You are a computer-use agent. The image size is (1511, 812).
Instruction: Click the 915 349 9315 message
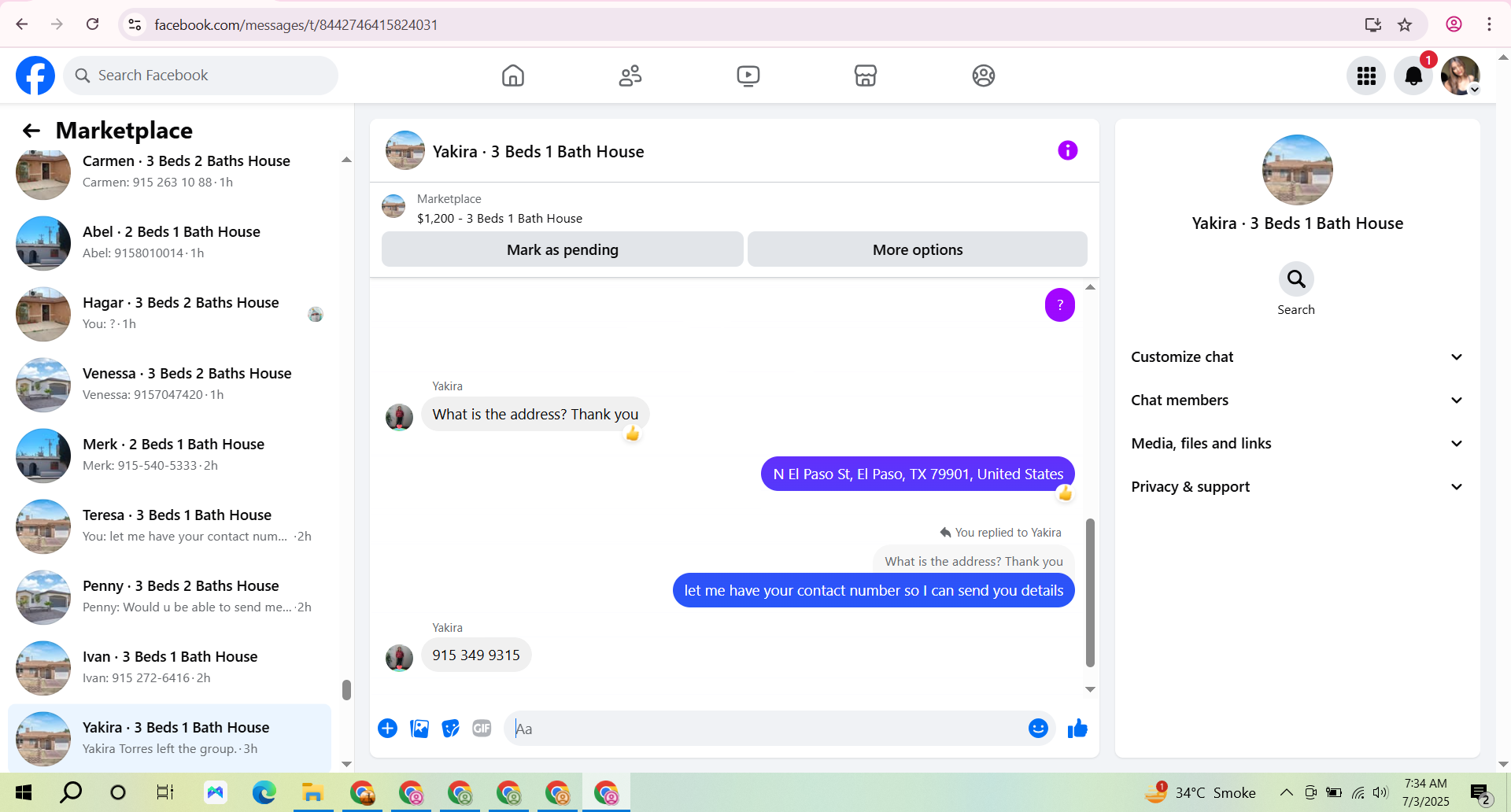point(476,655)
